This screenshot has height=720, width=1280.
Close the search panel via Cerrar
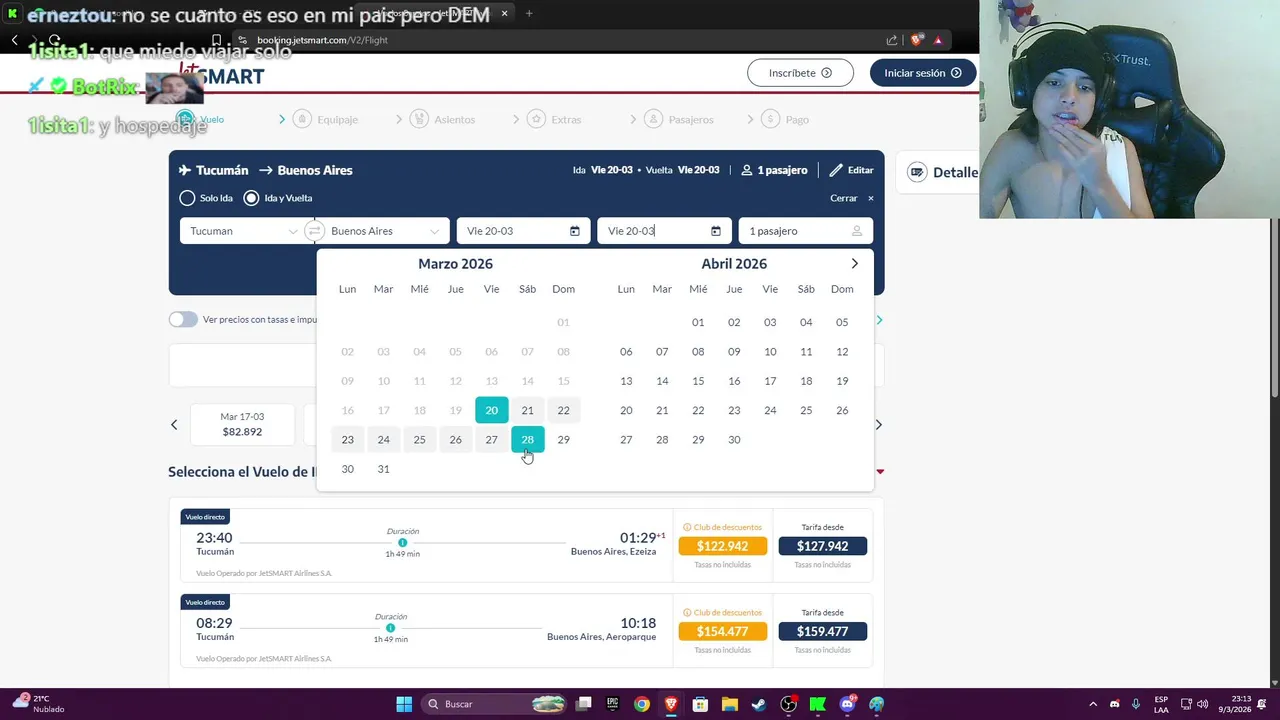[x=851, y=198]
